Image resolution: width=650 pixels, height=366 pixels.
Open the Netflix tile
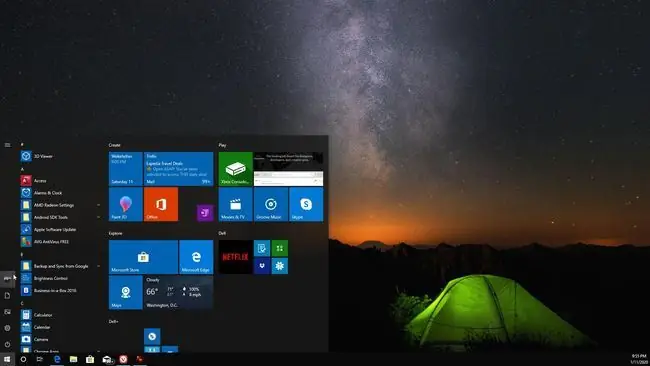(x=235, y=257)
